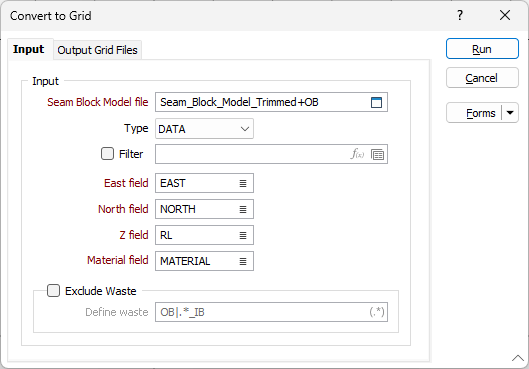Viewport: 529px width, 369px height.
Task: Open the filter form list icon
Action: pos(377,154)
